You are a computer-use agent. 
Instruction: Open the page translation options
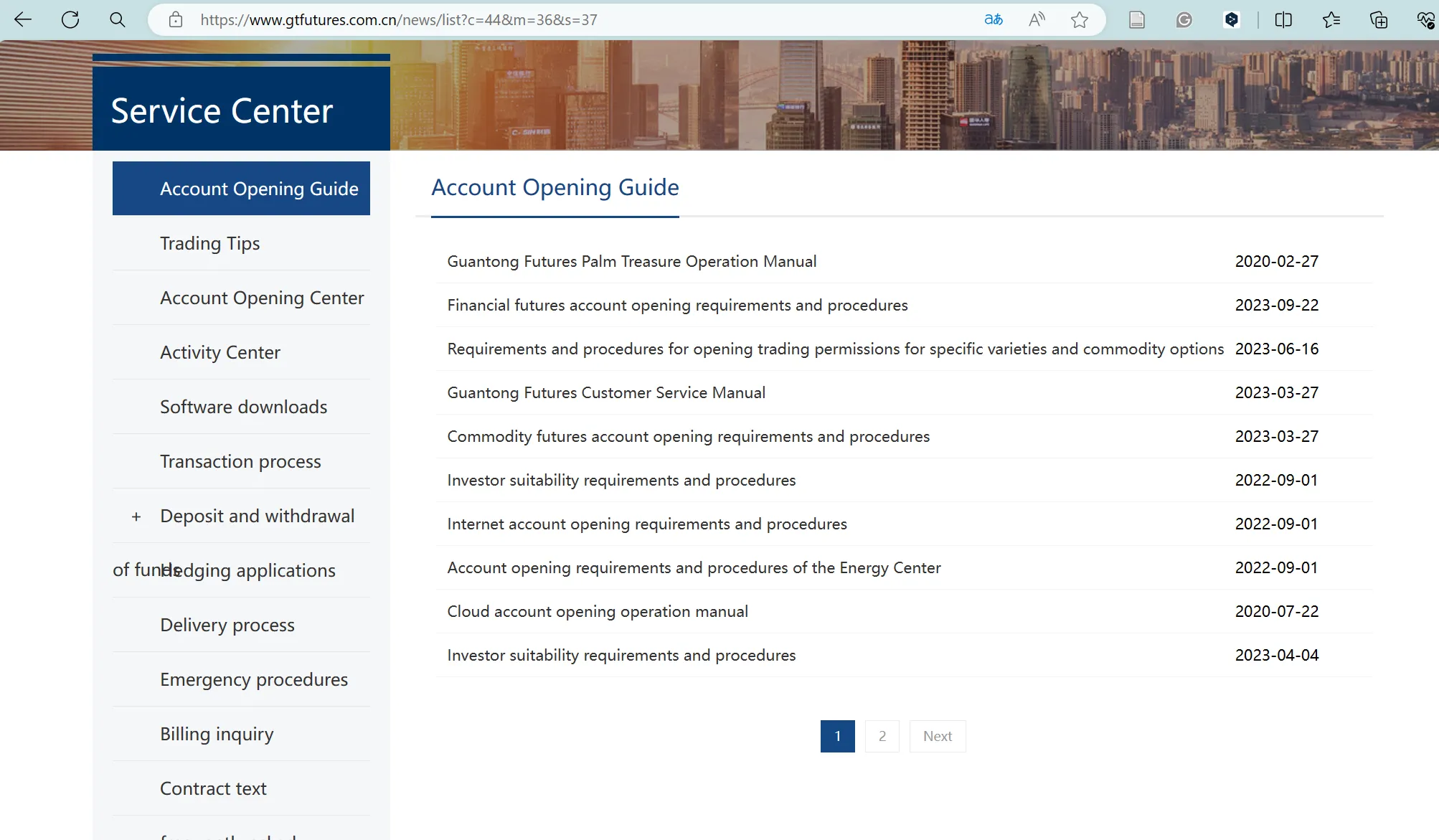click(994, 19)
